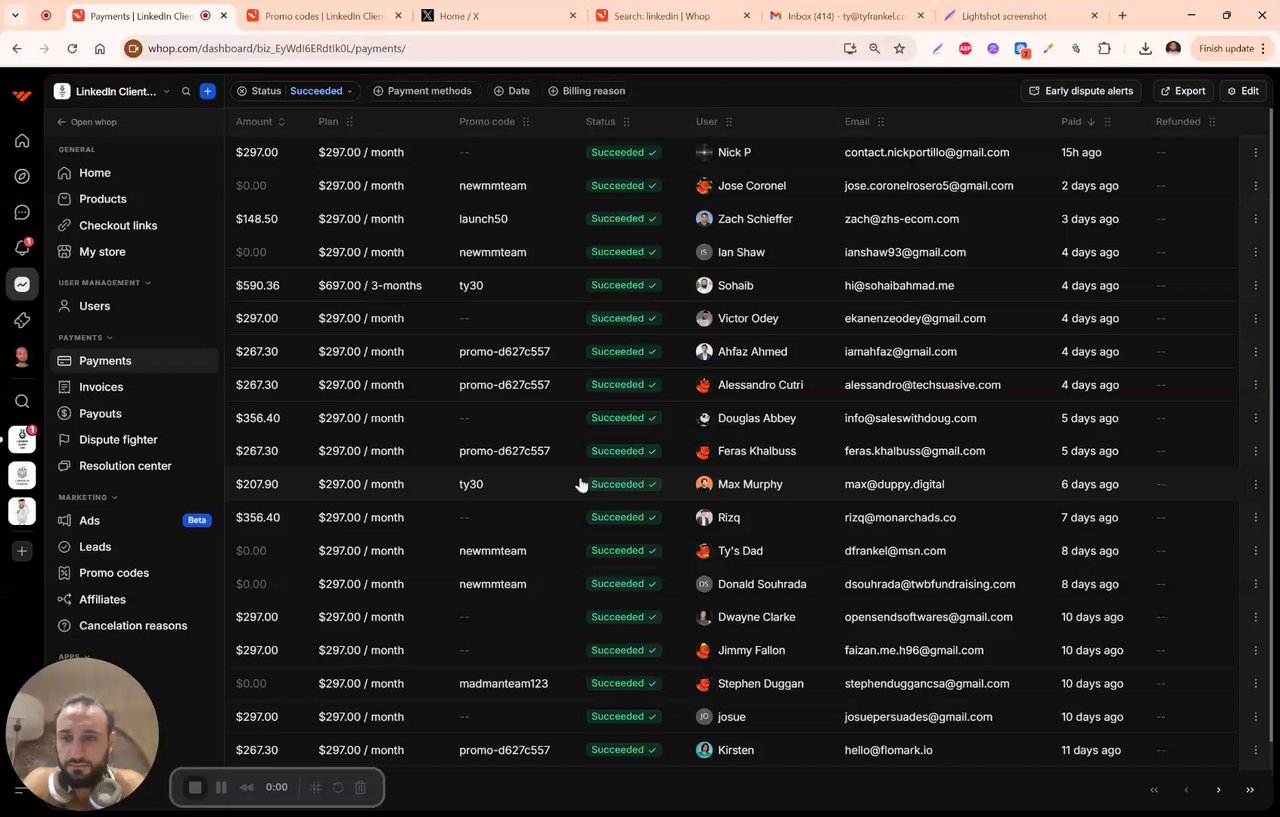The height and width of the screenshot is (817, 1280).
Task: Stop the screen recording
Action: [195, 788]
